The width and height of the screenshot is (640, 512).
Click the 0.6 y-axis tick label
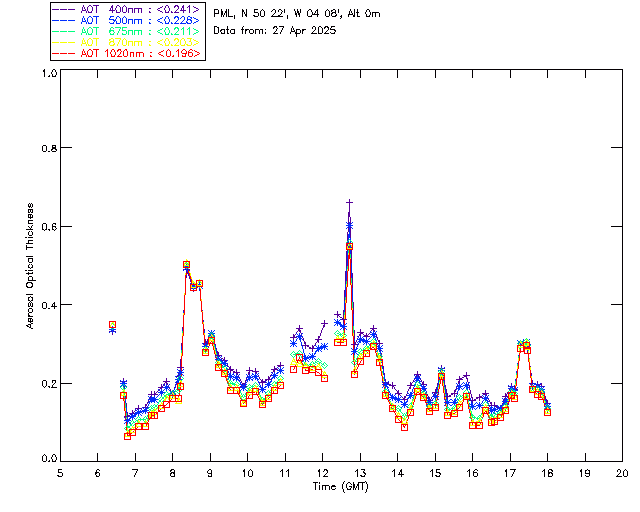click(x=49, y=226)
